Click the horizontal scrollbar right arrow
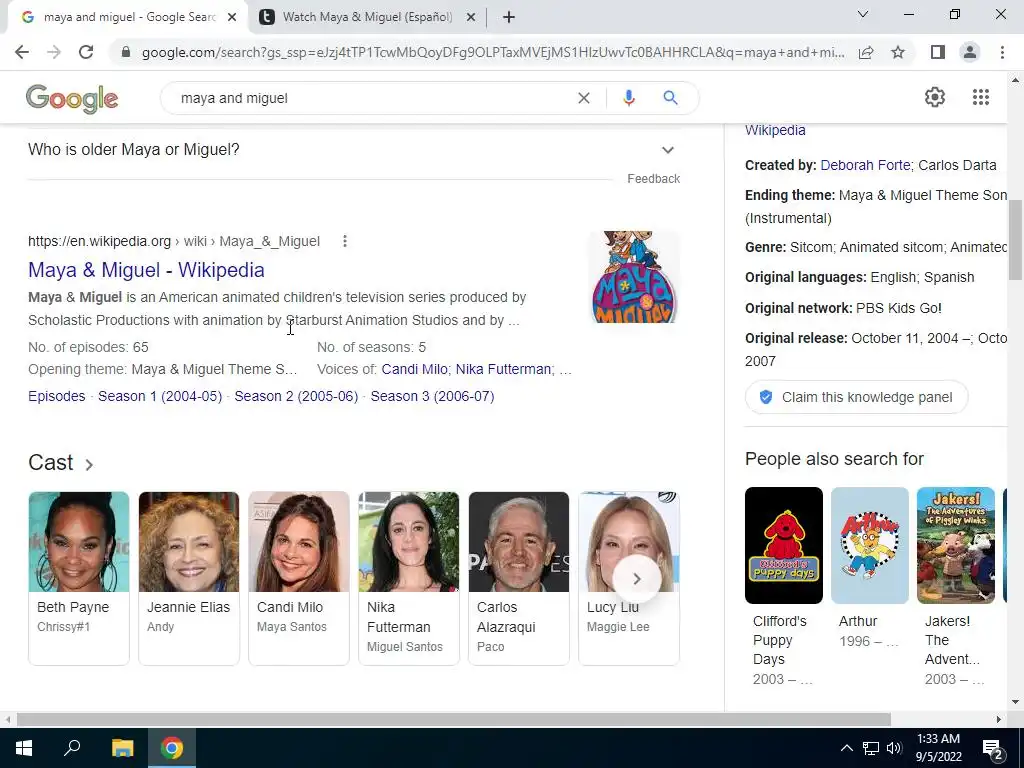1024x768 pixels. [998, 719]
